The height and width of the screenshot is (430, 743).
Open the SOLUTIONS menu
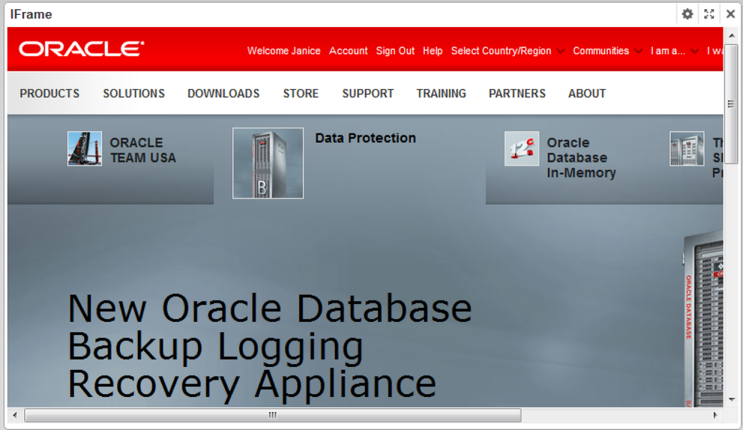point(134,93)
